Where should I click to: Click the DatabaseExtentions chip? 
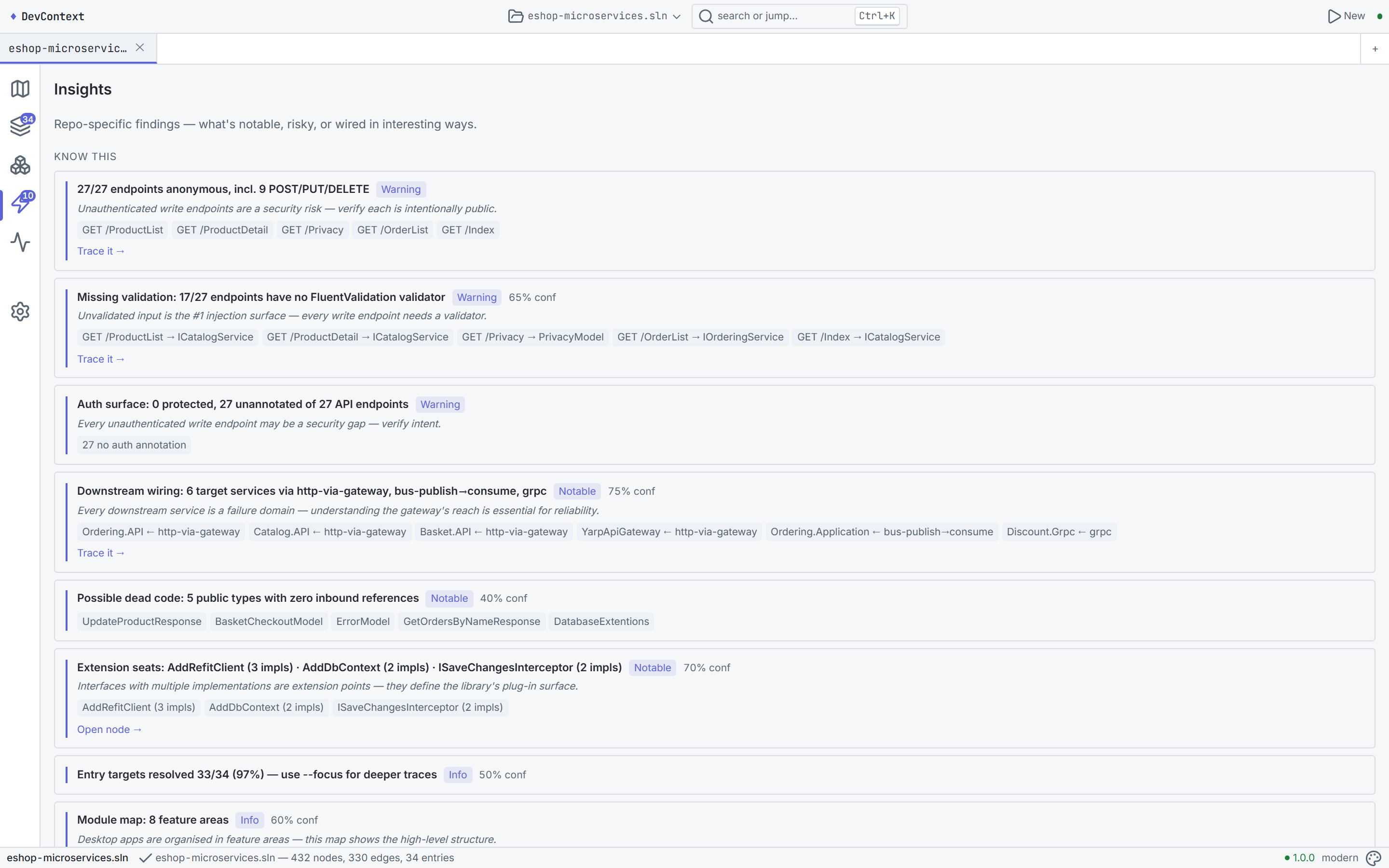tap(601, 621)
